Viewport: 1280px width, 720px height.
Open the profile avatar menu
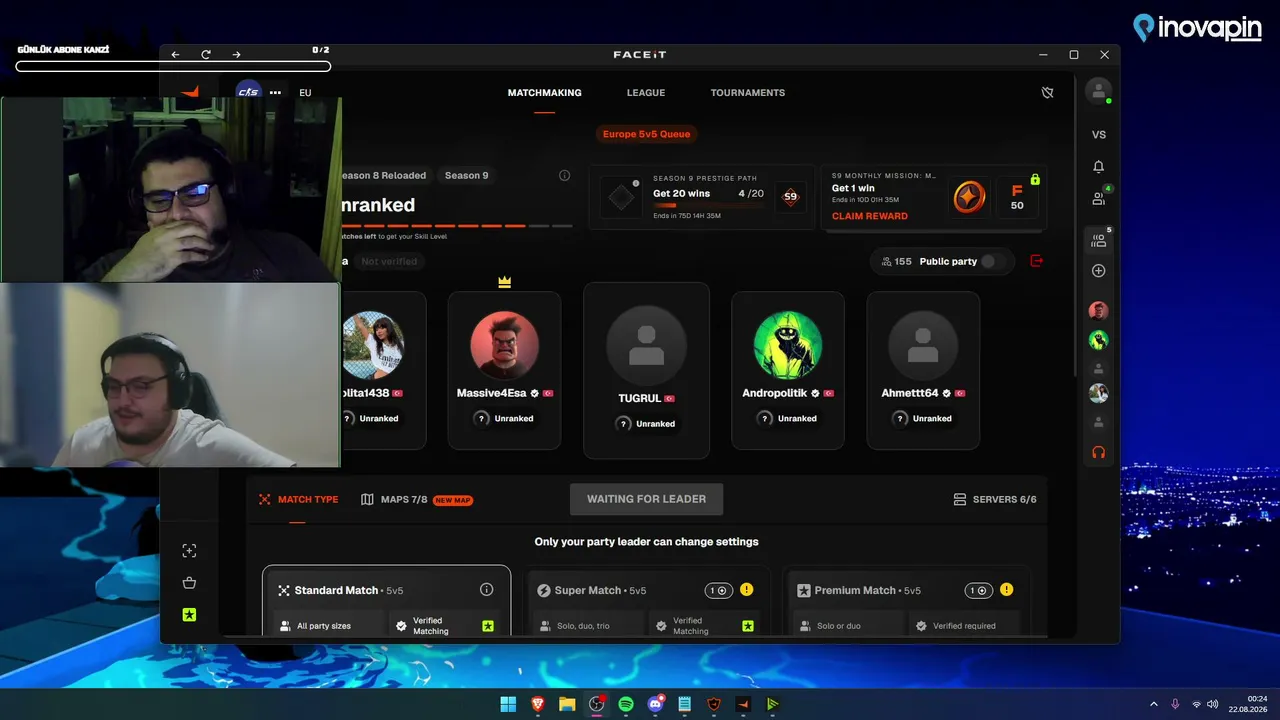1098,91
